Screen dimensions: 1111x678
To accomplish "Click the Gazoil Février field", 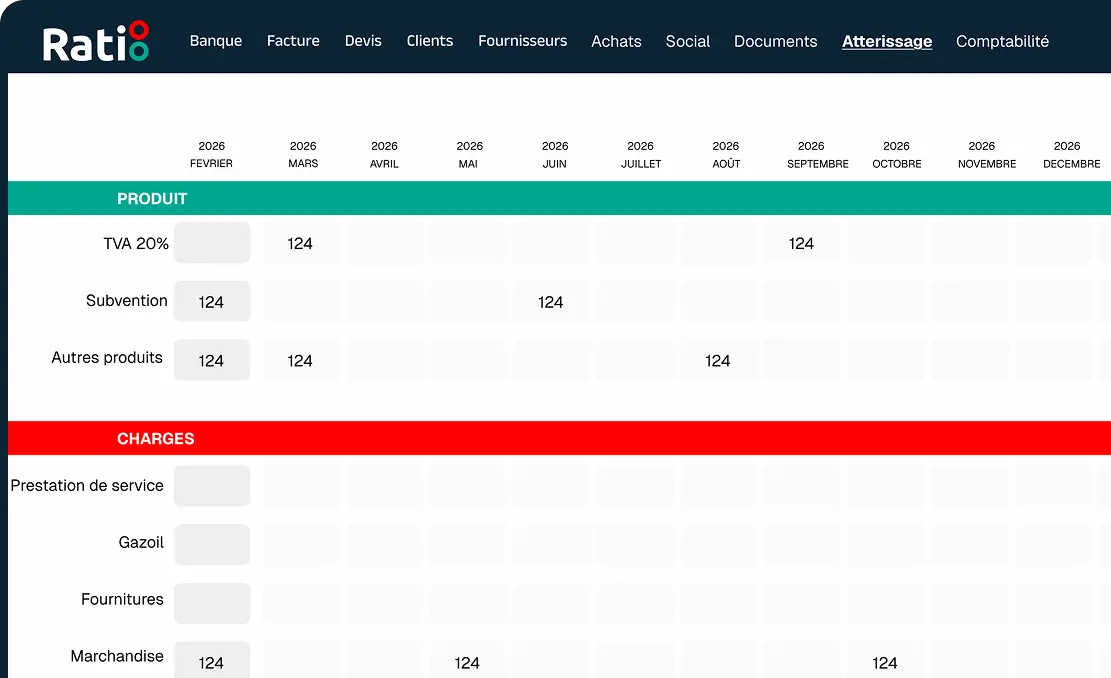I will tap(212, 545).
